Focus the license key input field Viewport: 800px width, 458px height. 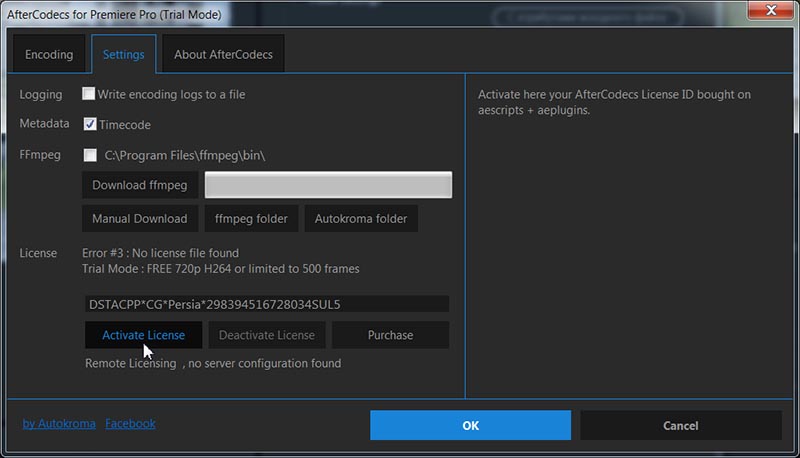click(x=267, y=304)
